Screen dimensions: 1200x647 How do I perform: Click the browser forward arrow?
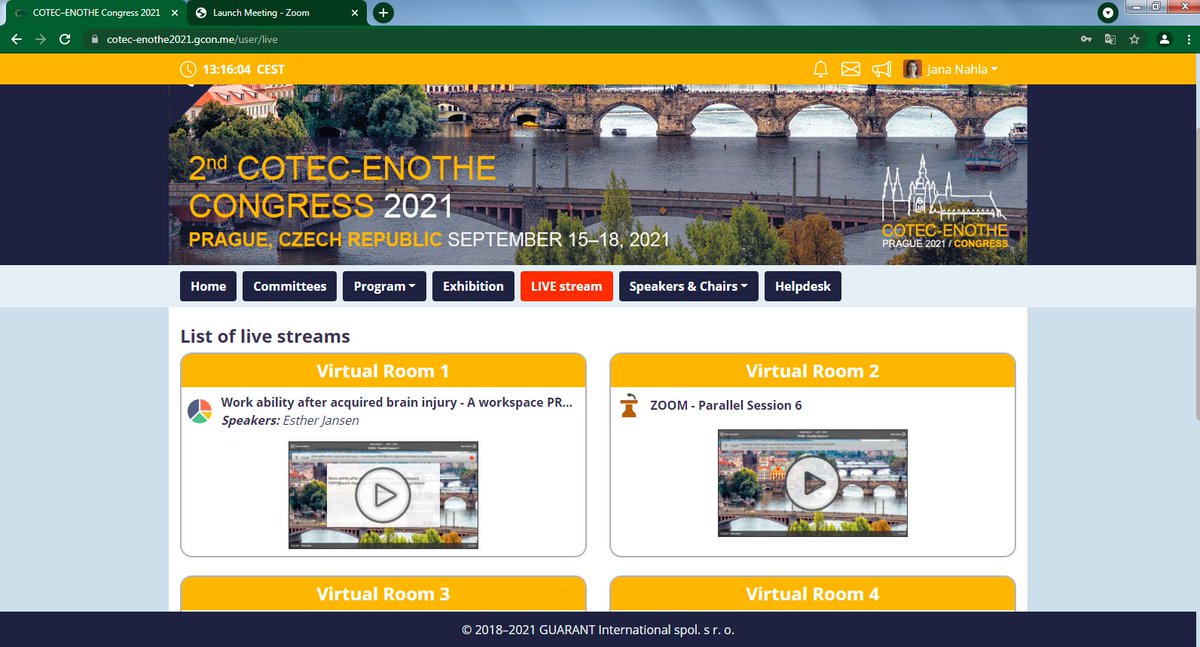(x=40, y=39)
